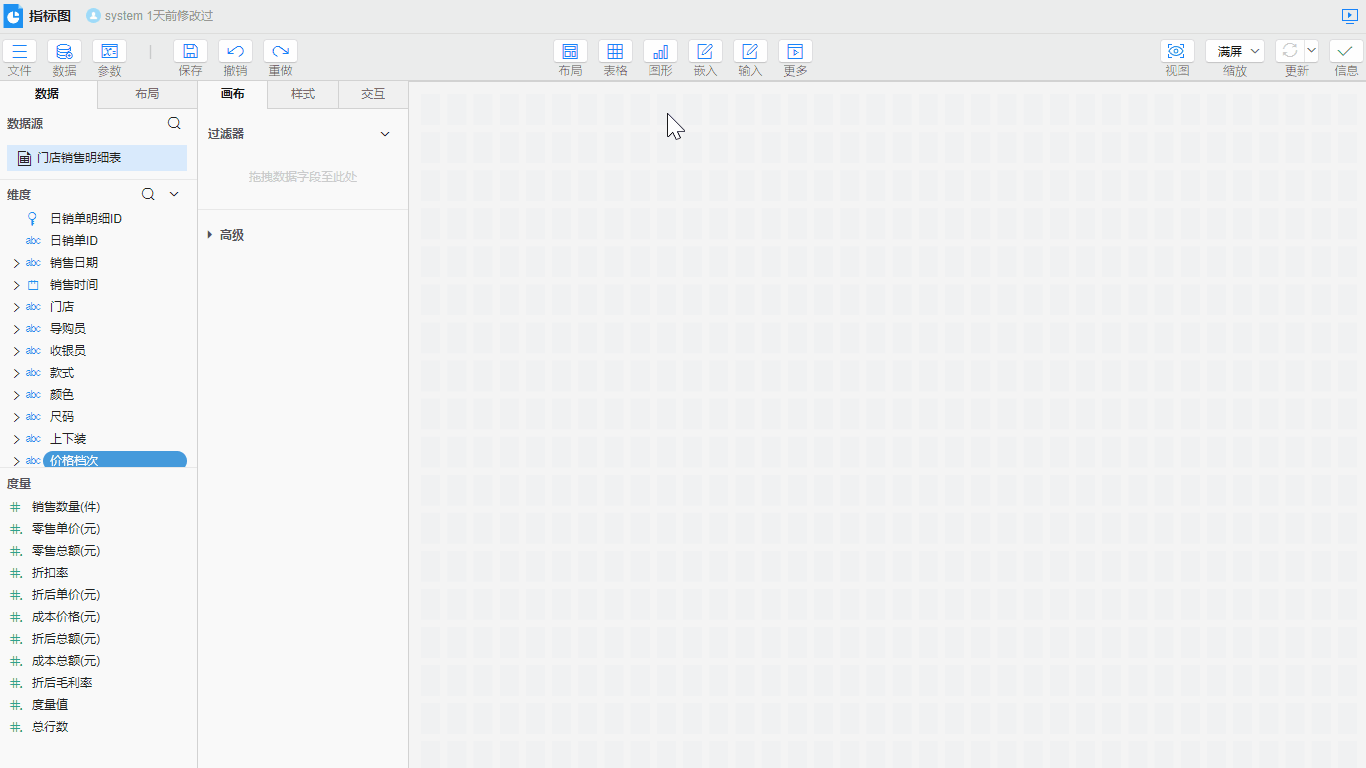Switch to the 布局 layout tab in left panel

pos(147,94)
